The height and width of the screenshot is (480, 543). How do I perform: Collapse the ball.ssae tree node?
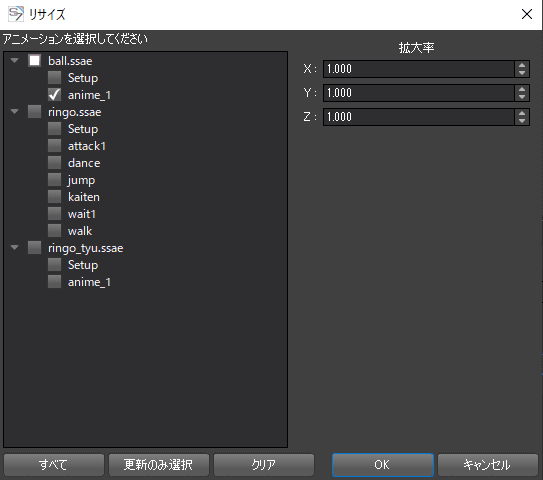pos(15,61)
